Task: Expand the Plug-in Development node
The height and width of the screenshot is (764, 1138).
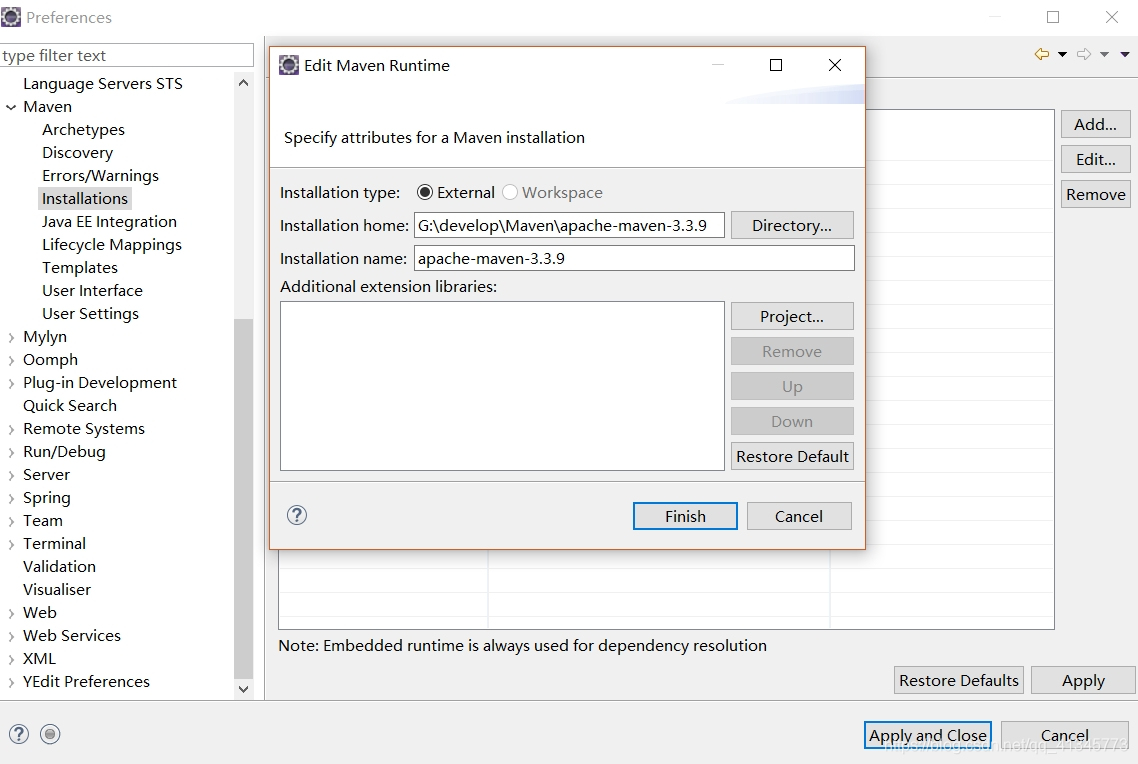Action: (11, 383)
